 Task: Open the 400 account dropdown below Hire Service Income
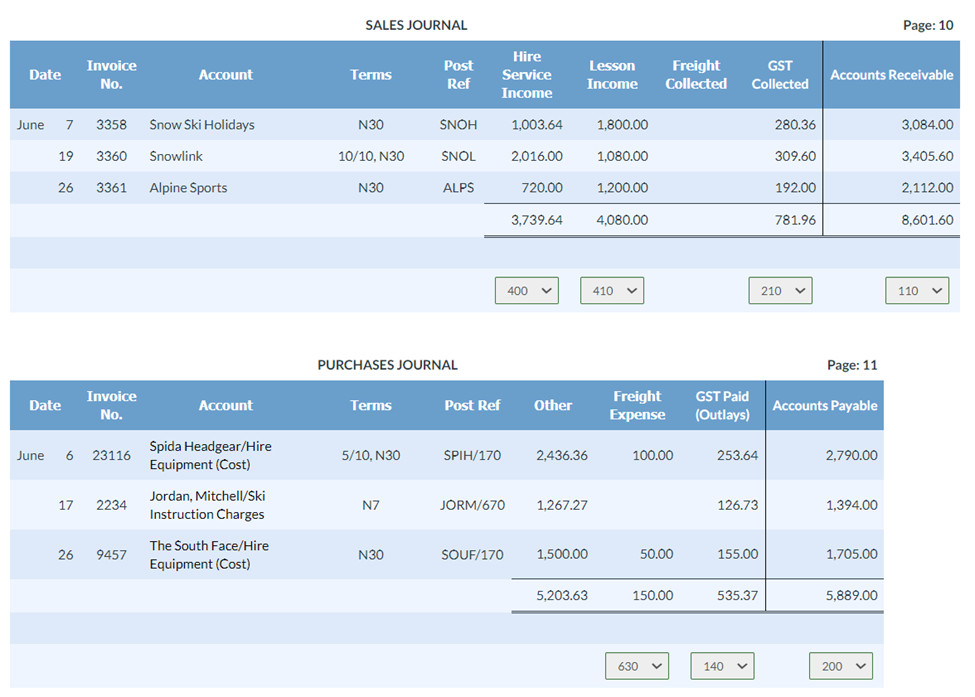tap(526, 290)
